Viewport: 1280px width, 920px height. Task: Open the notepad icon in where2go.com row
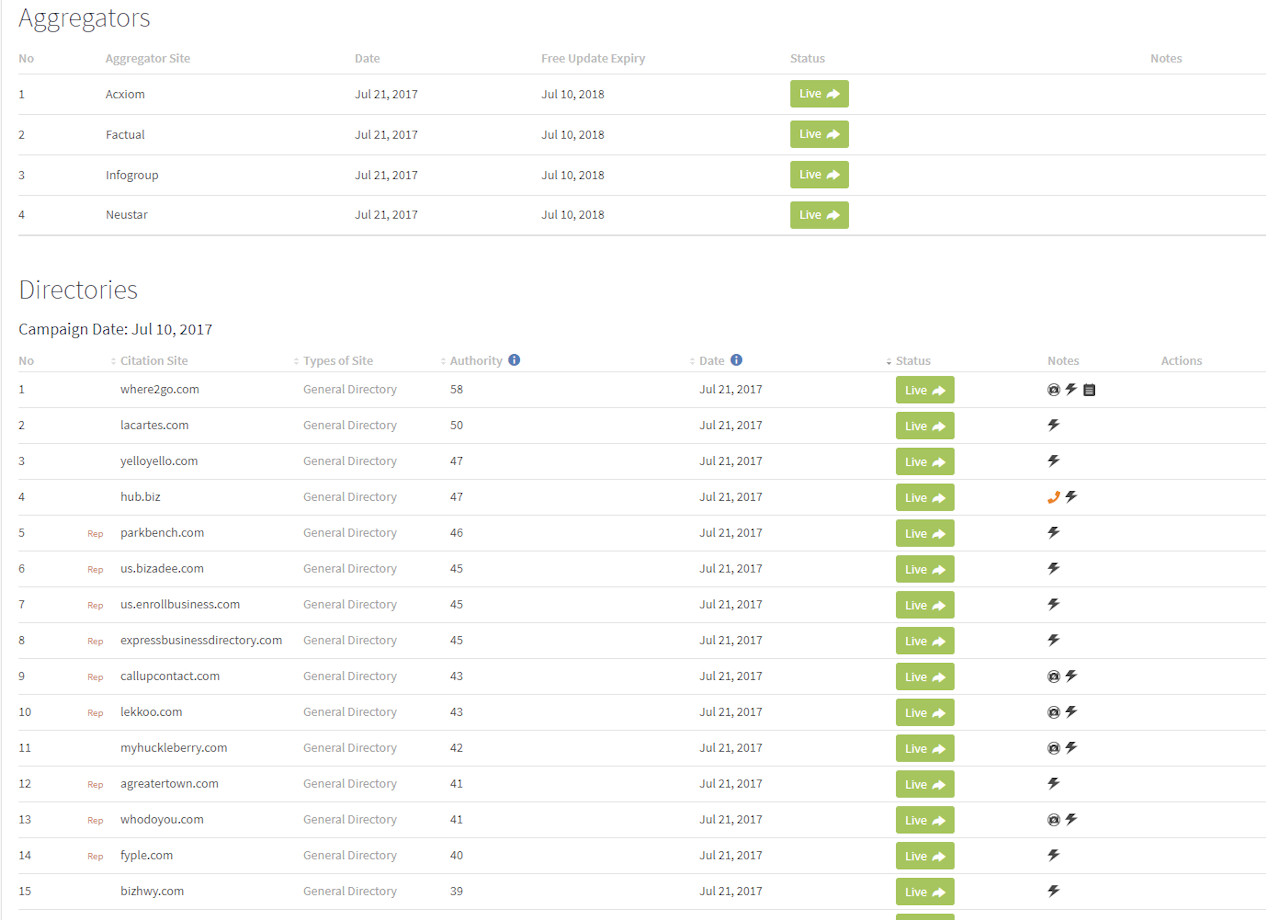tap(1090, 390)
